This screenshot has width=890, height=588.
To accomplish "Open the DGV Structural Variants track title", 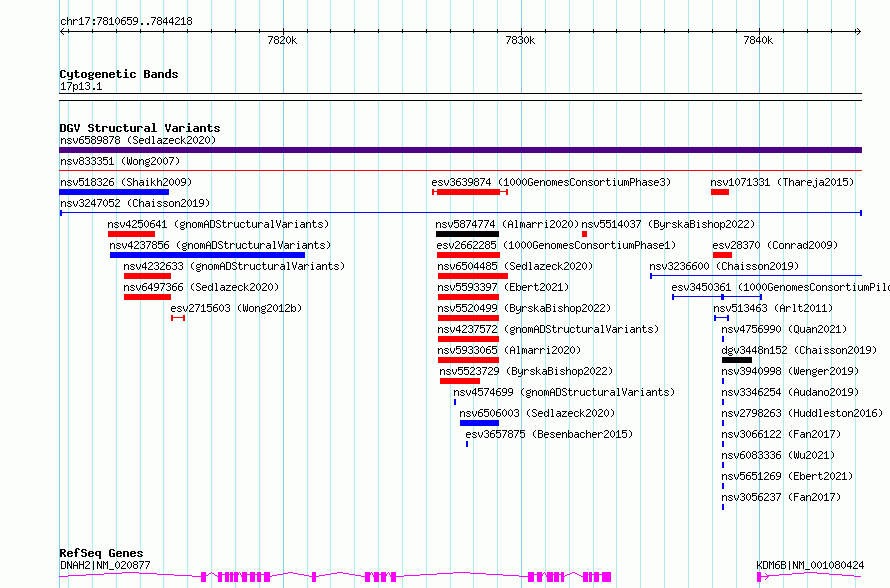I will [140, 128].
